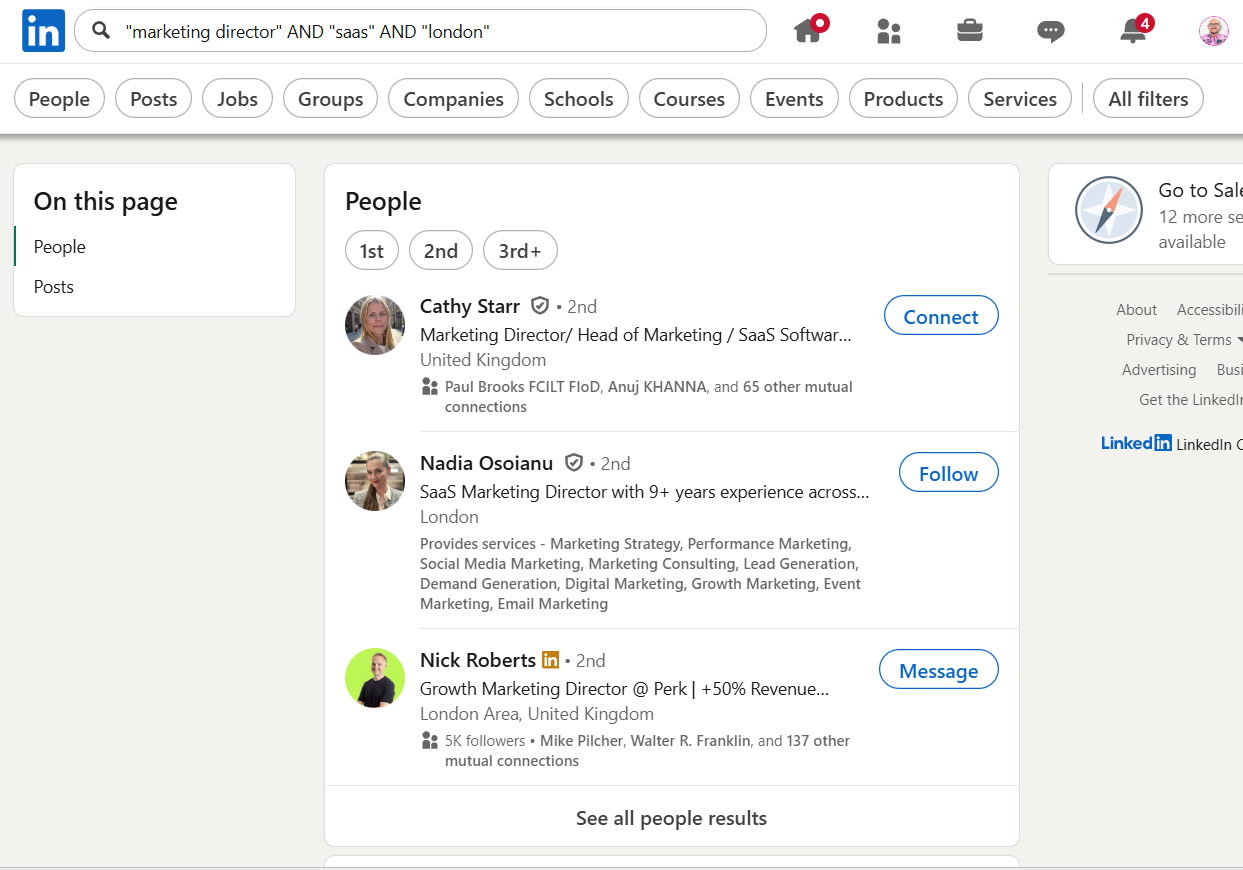
Task: Go to the Home feed icon
Action: pos(809,30)
